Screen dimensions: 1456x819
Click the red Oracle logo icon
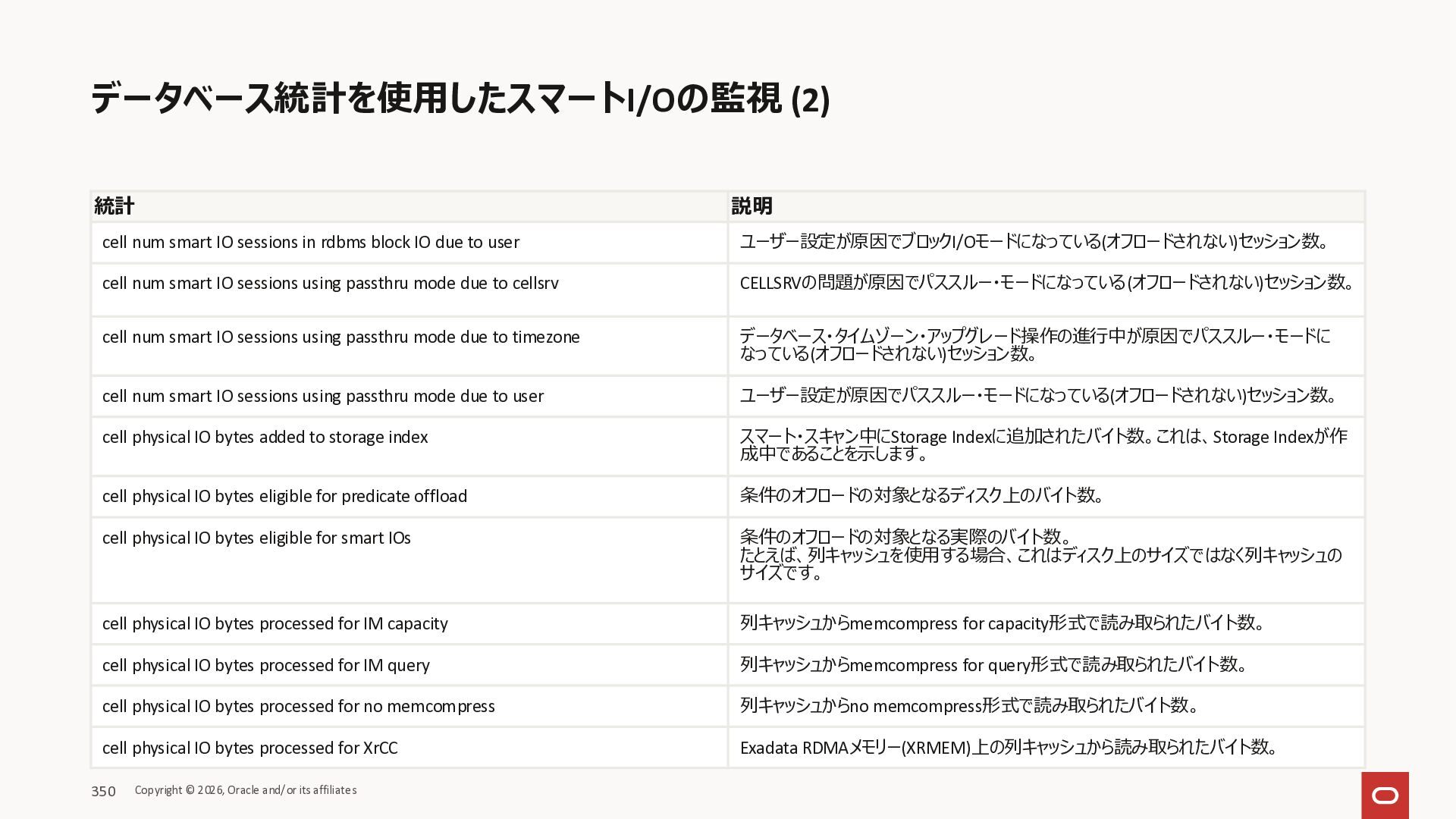[1385, 795]
